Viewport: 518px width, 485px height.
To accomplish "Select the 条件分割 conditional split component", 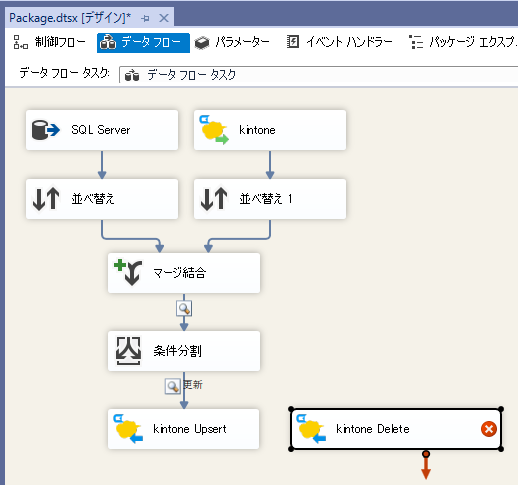I will (184, 351).
